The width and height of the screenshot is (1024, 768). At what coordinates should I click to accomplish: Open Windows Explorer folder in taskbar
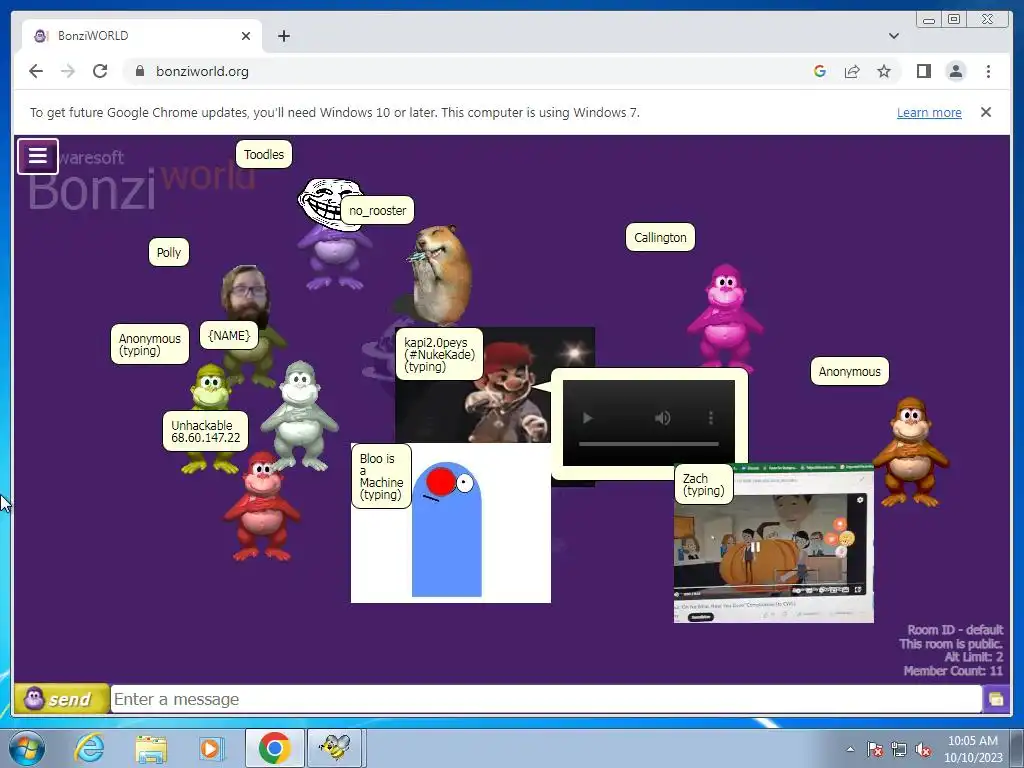tap(151, 748)
